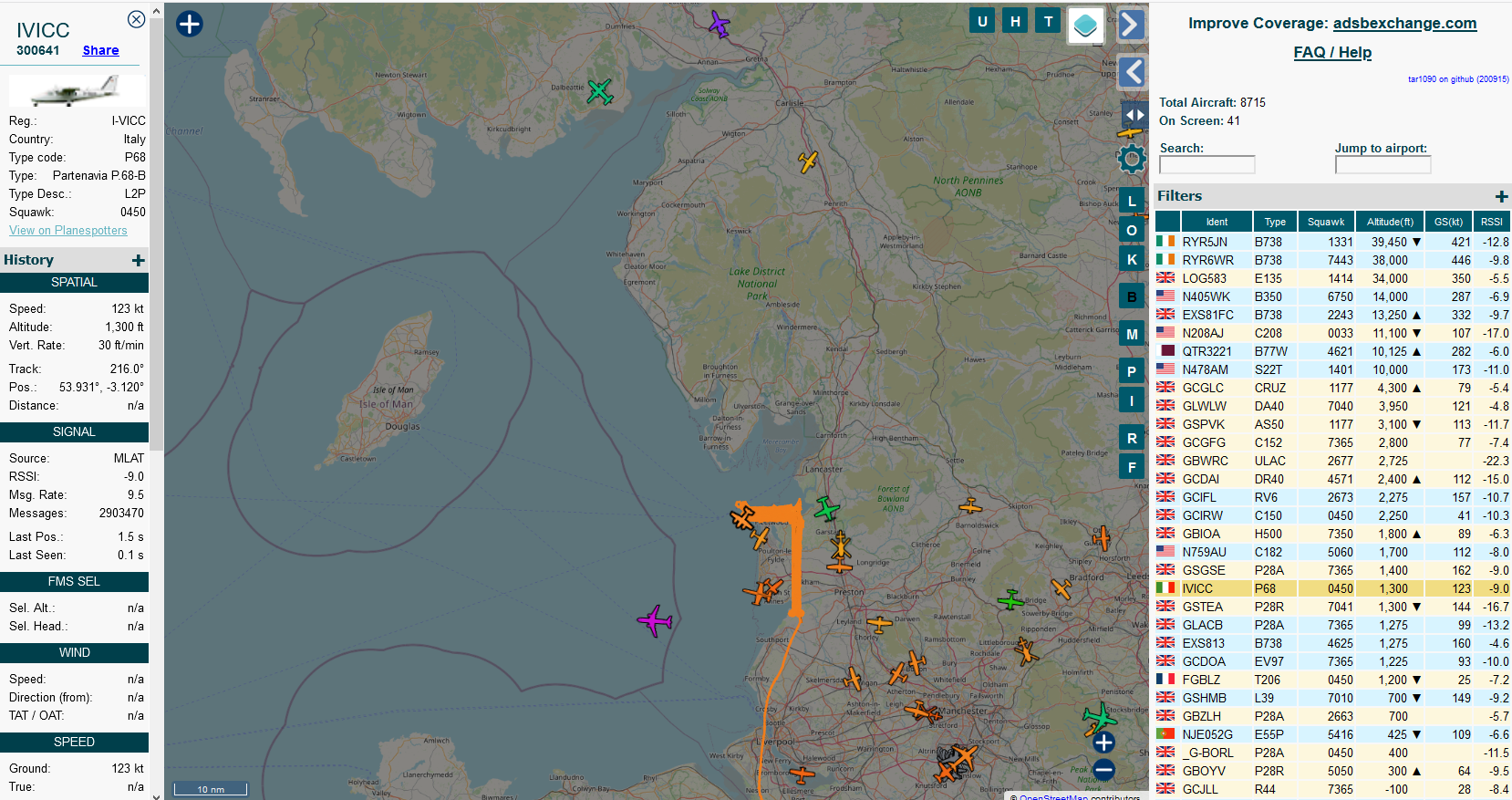Focus the Jump to airport field

pyautogui.click(x=1383, y=164)
